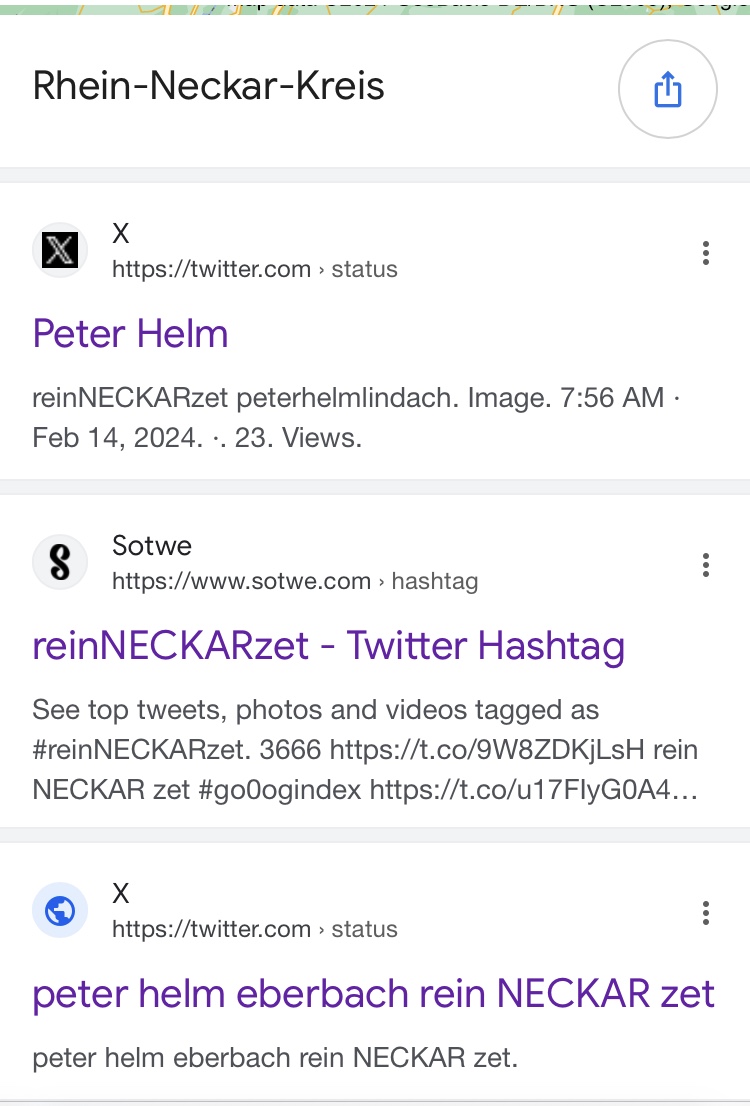Click the sotwe.com hashtag URL

coord(294,581)
